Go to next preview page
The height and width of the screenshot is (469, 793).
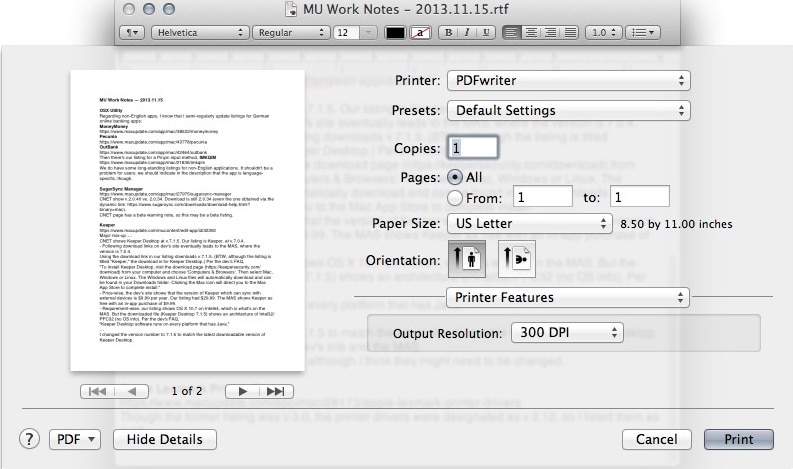pyautogui.click(x=242, y=391)
